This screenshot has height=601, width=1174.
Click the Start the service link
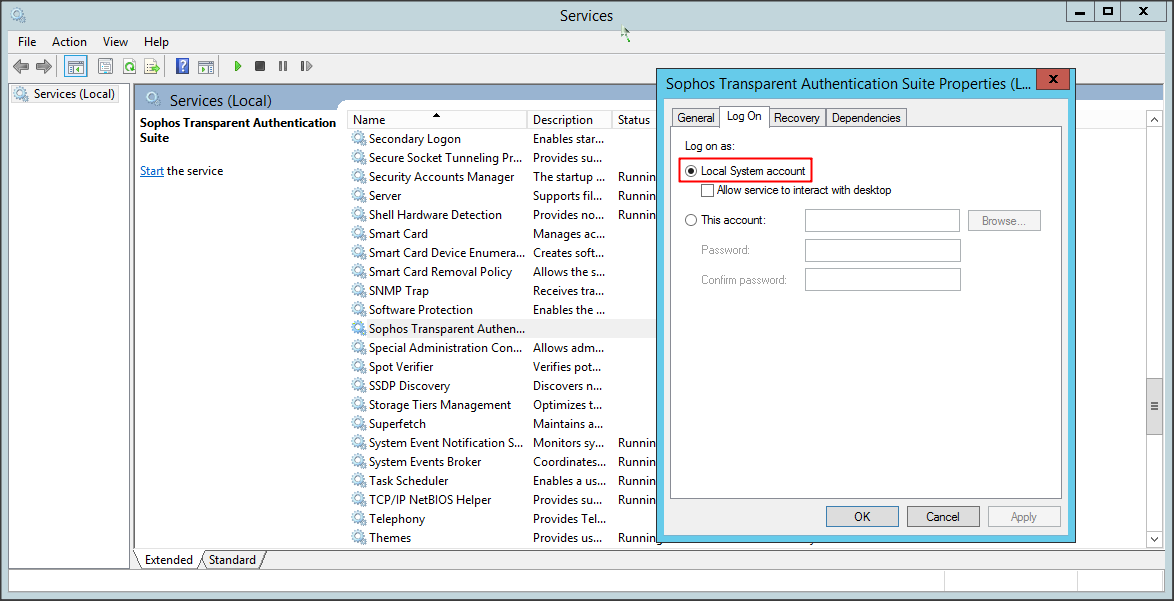pos(152,171)
